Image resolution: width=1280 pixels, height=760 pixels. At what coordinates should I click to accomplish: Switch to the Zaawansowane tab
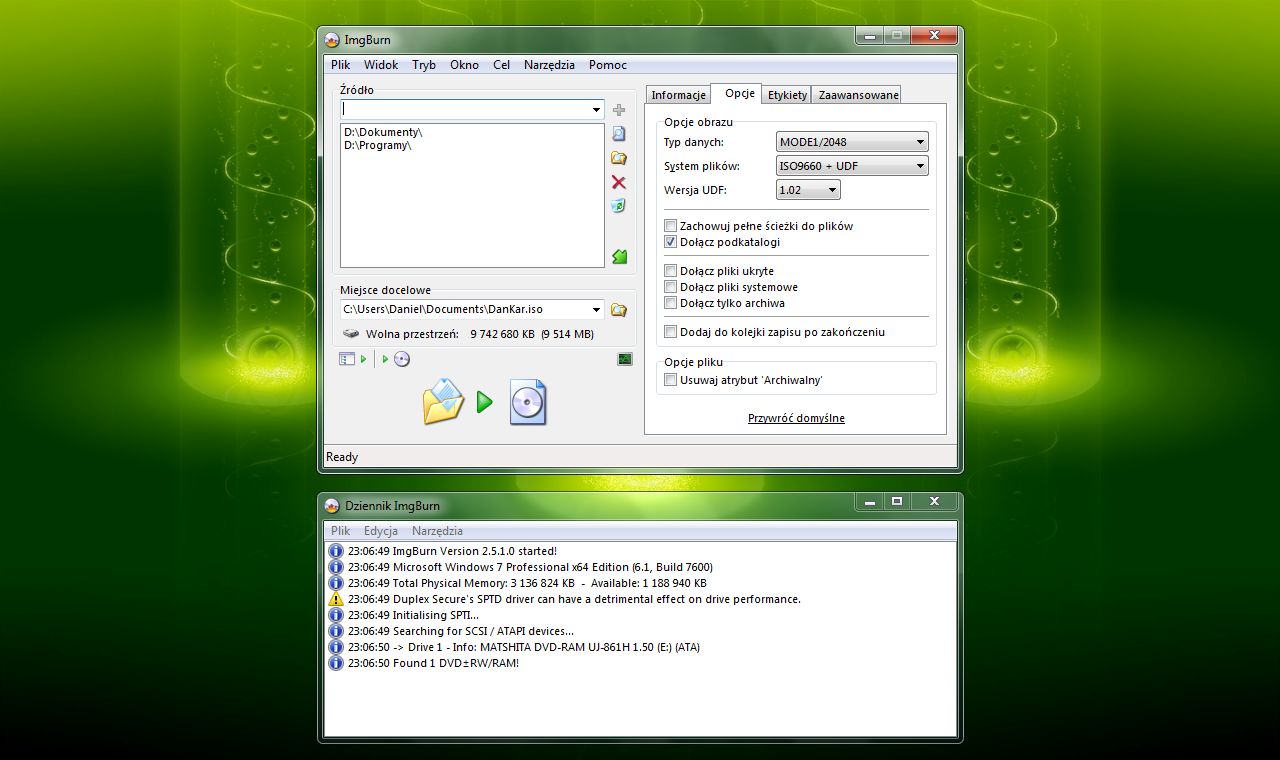pyautogui.click(x=857, y=95)
